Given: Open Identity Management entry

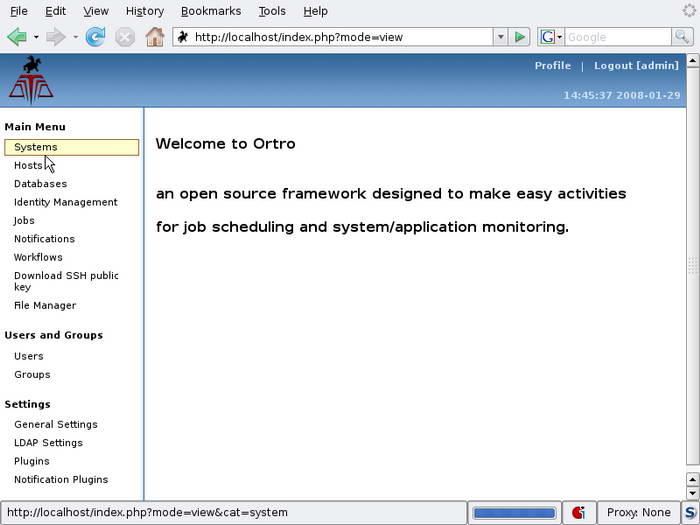Looking at the screenshot, I should 66,202.
